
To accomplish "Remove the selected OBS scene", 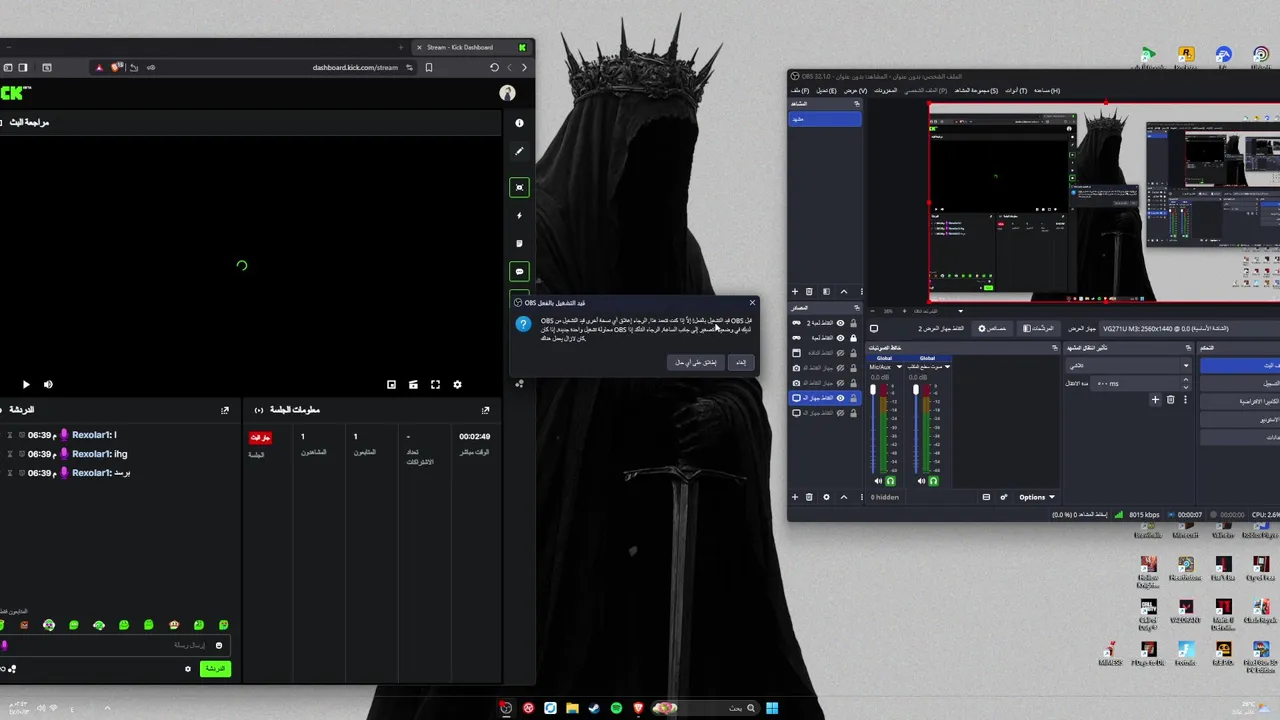I will (810, 291).
